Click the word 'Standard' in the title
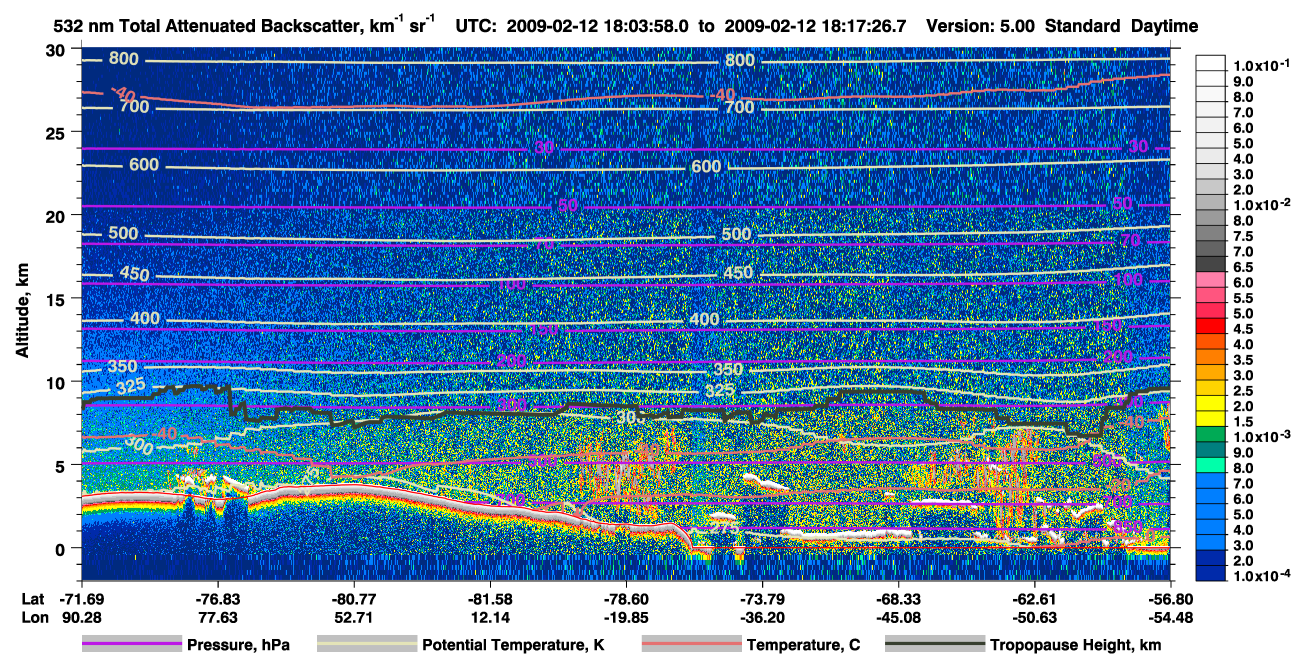This screenshot has width=1300, height=667. pyautogui.click(x=1080, y=26)
